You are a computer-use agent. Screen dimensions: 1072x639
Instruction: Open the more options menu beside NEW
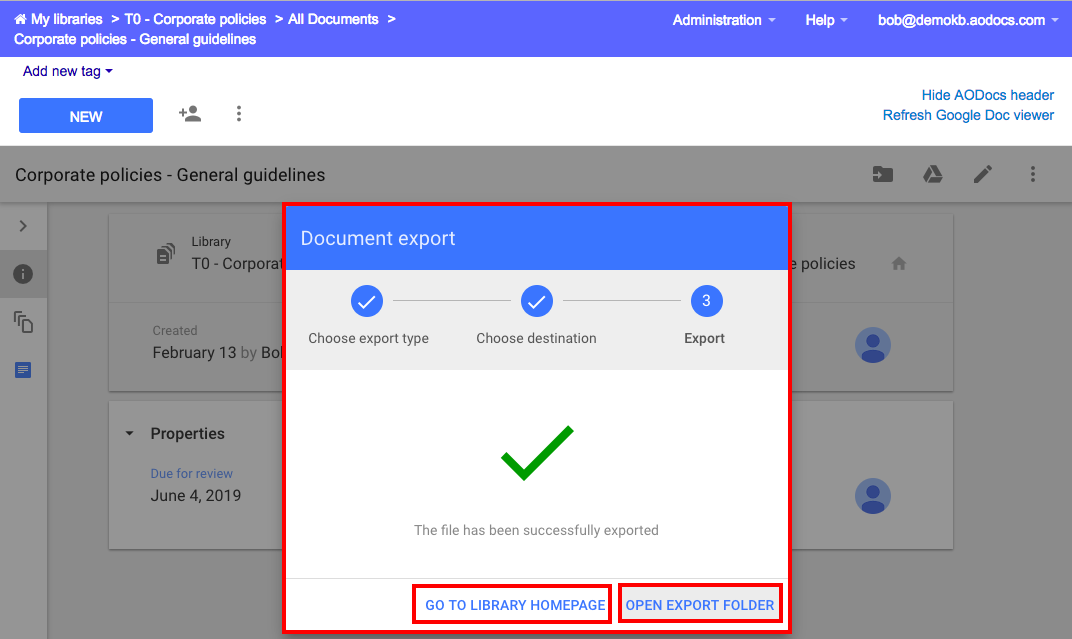[239, 113]
